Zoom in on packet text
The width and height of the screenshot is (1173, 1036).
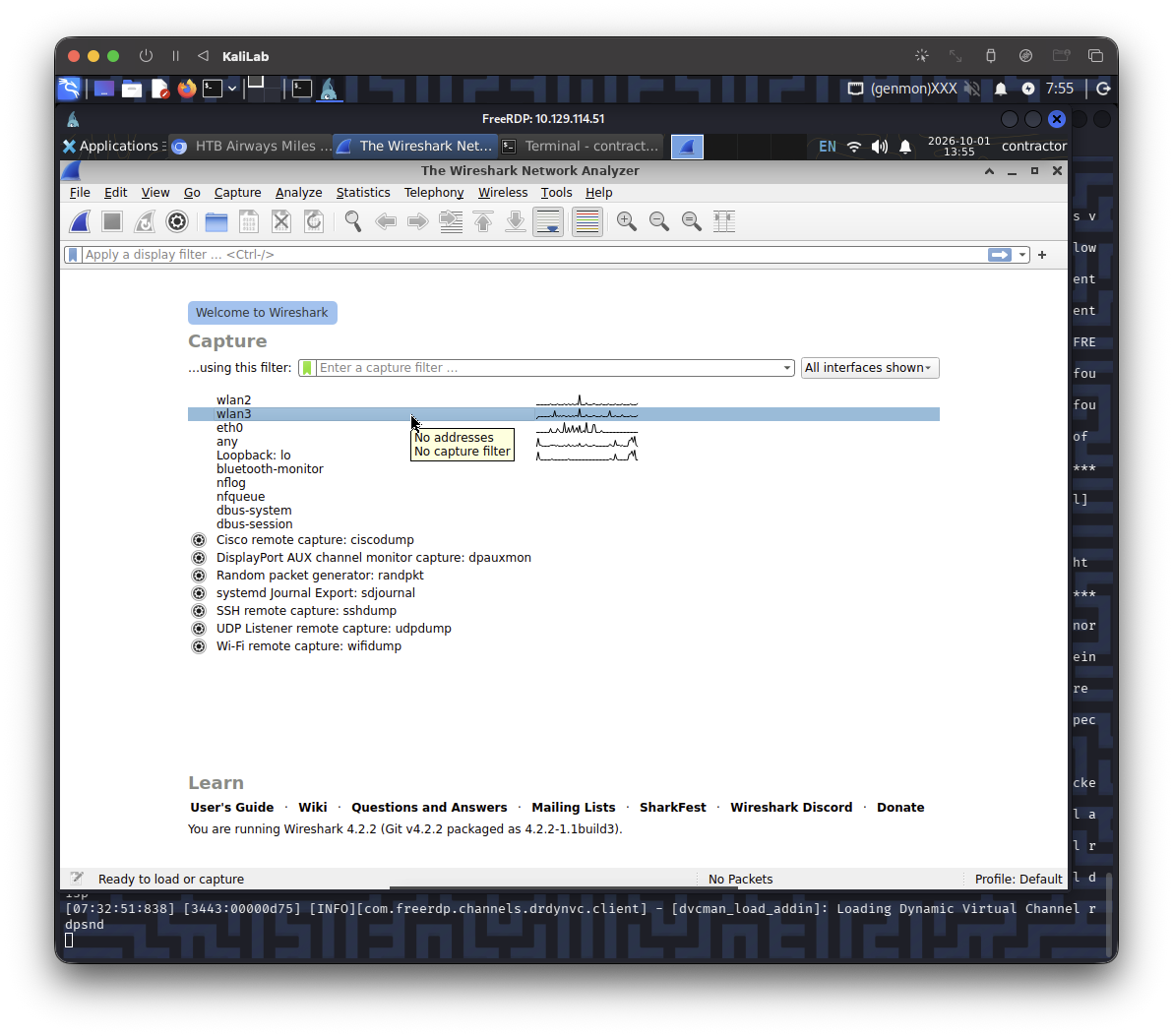627,221
